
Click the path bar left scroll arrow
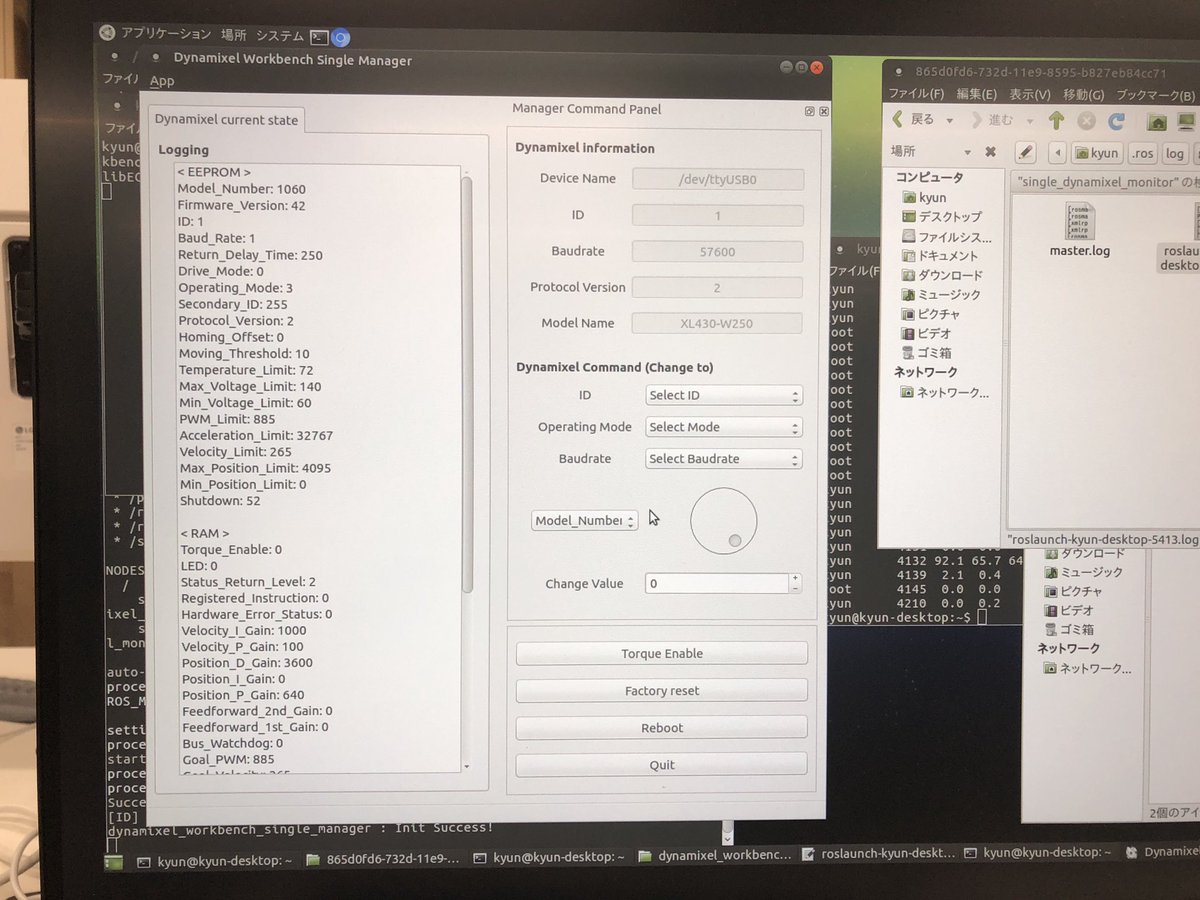tap(1056, 153)
